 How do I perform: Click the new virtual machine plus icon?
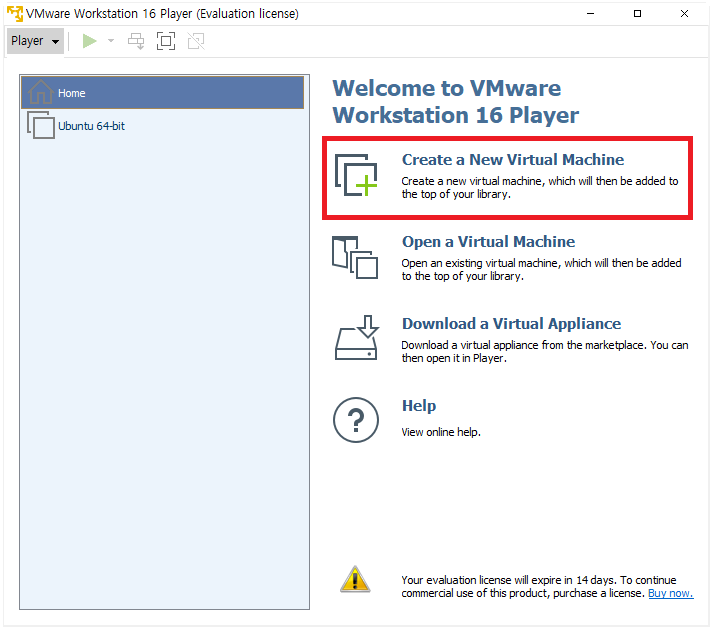tap(356, 175)
